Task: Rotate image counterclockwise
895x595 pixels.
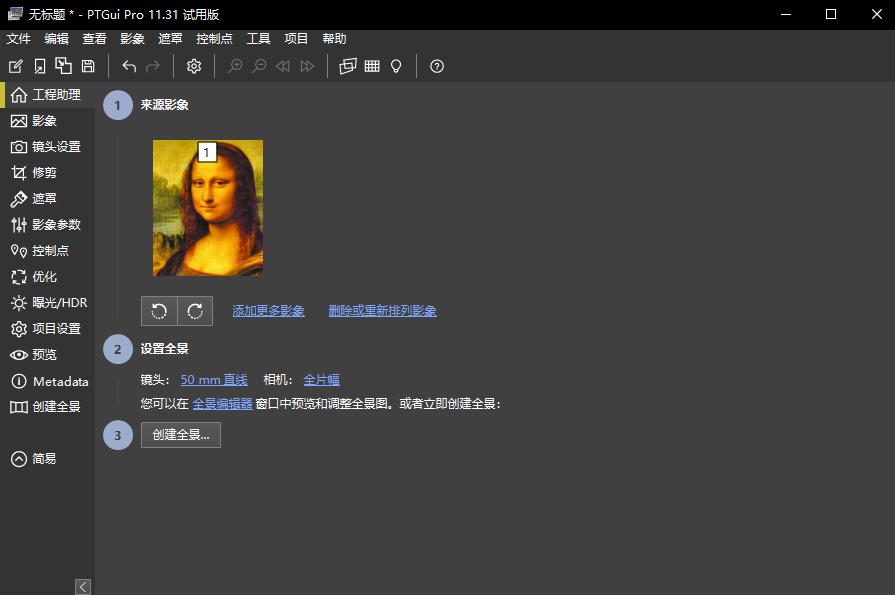Action: pos(159,311)
